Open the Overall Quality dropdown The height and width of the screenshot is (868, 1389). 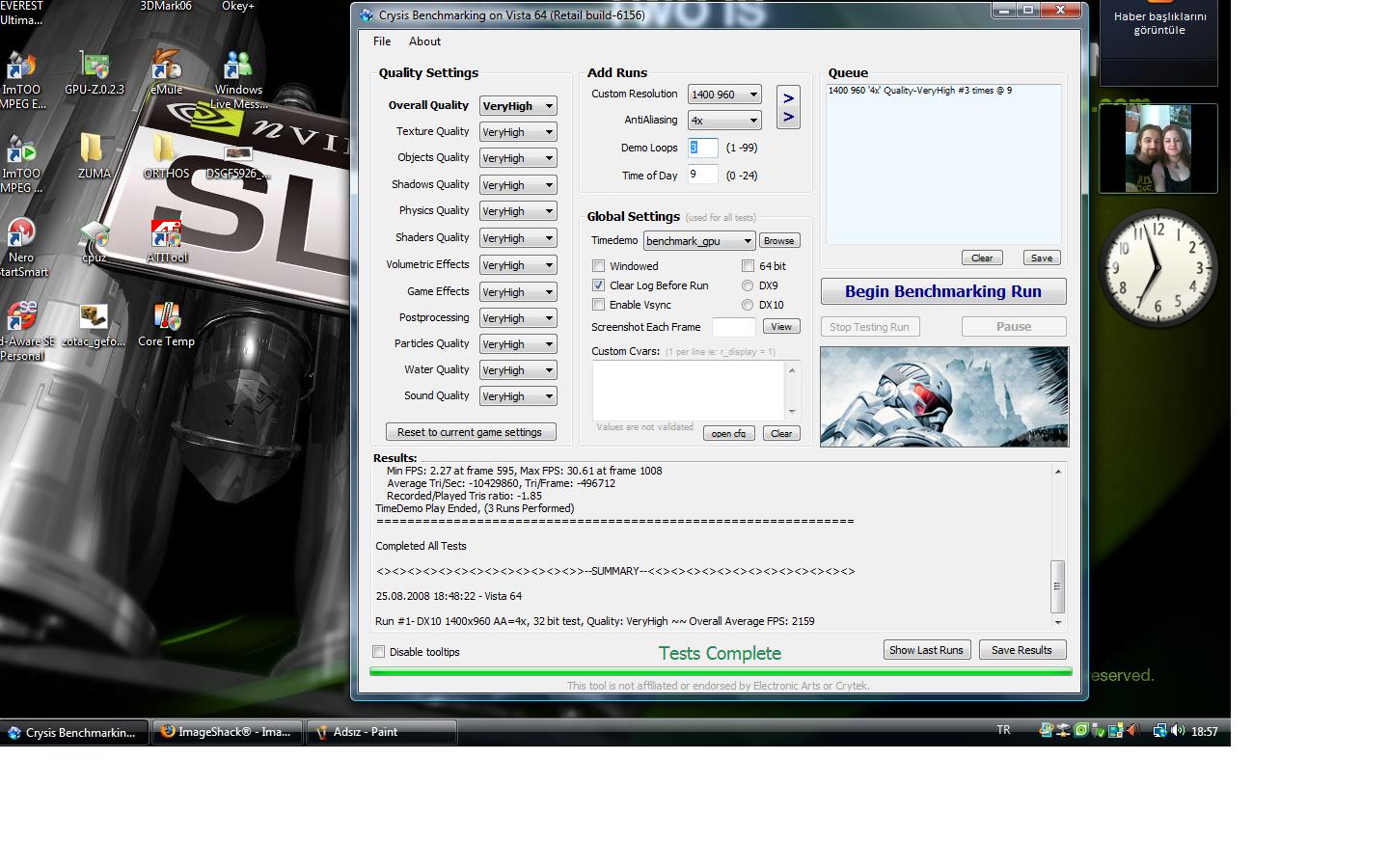click(518, 106)
